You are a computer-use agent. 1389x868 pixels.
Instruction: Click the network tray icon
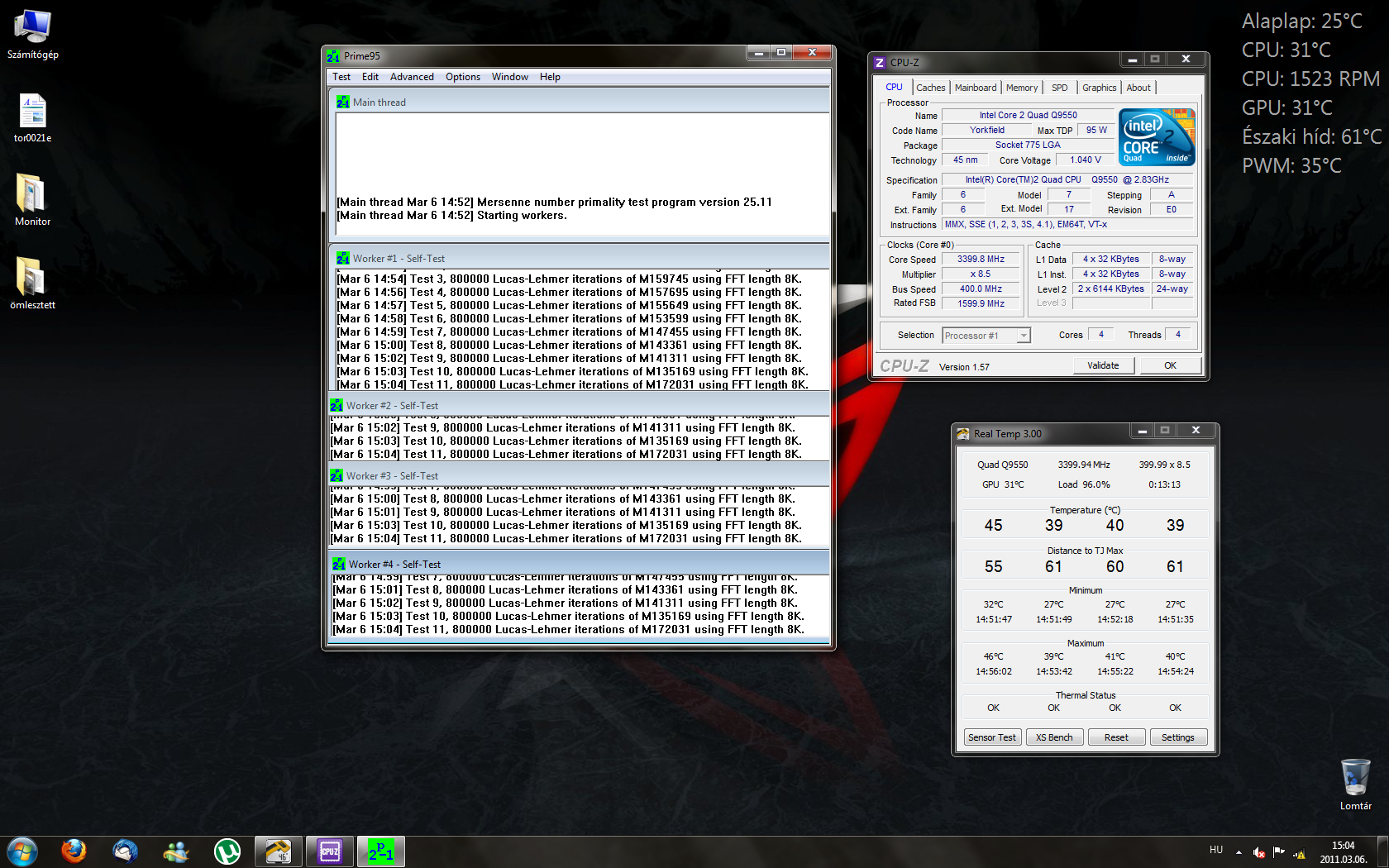1299,852
